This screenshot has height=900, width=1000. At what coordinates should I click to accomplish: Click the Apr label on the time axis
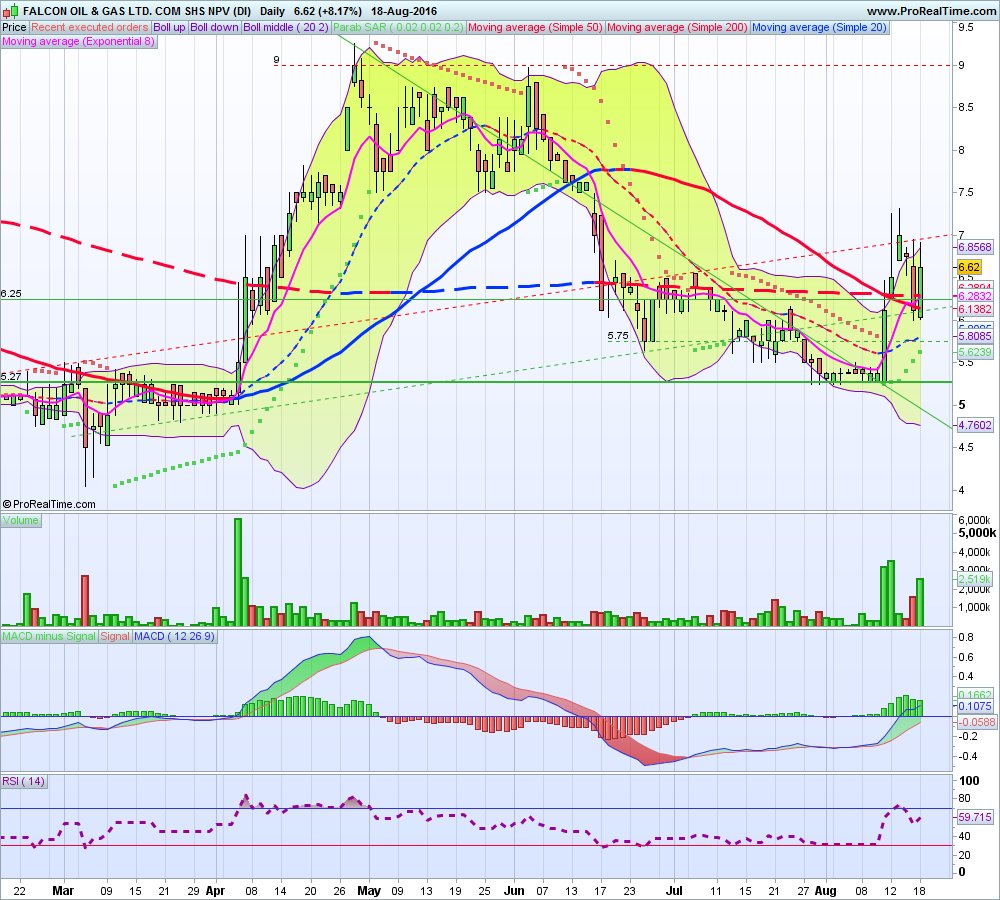click(x=216, y=890)
